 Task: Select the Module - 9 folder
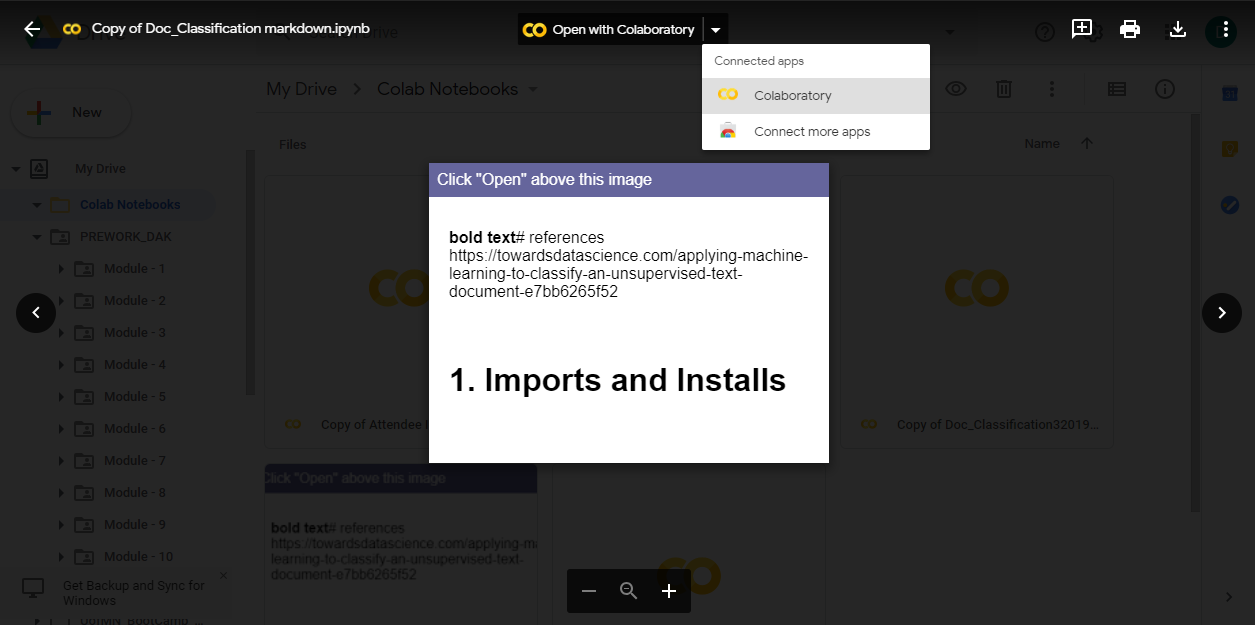[135, 525]
